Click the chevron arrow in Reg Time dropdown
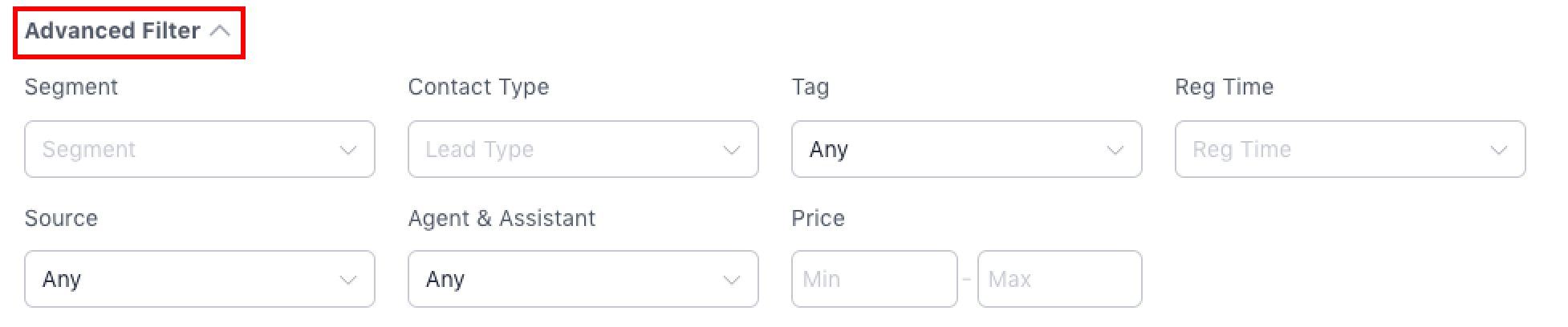 (x=1499, y=150)
